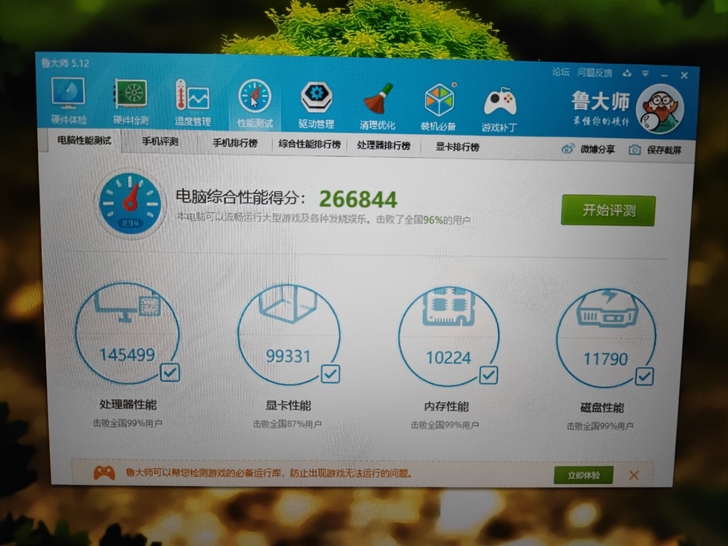The image size is (728, 546).
Task: Click the skin shirt icon in title bar
Action: [x=627, y=73]
